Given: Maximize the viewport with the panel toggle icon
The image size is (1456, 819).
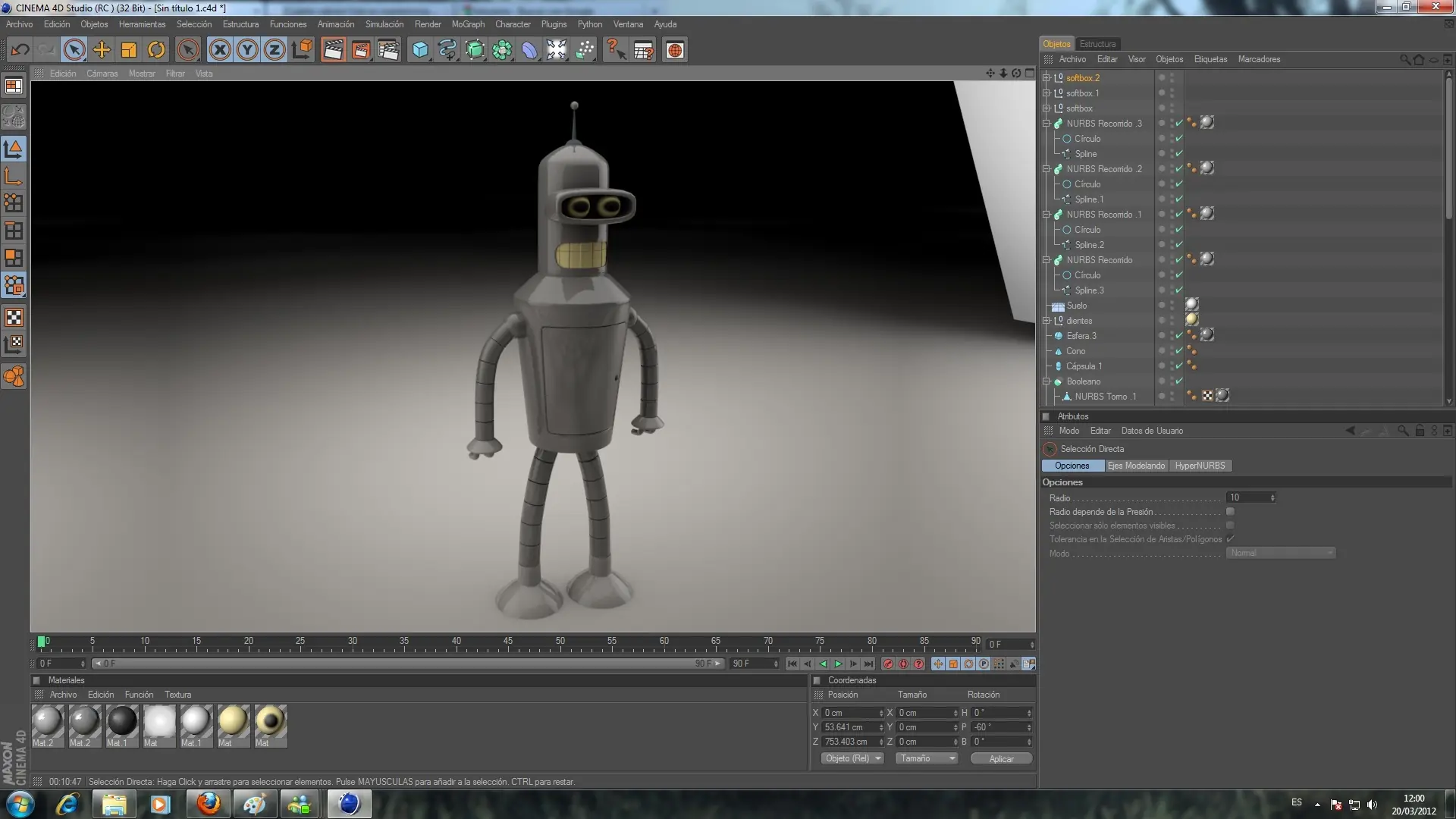Looking at the screenshot, I should (x=1029, y=74).
